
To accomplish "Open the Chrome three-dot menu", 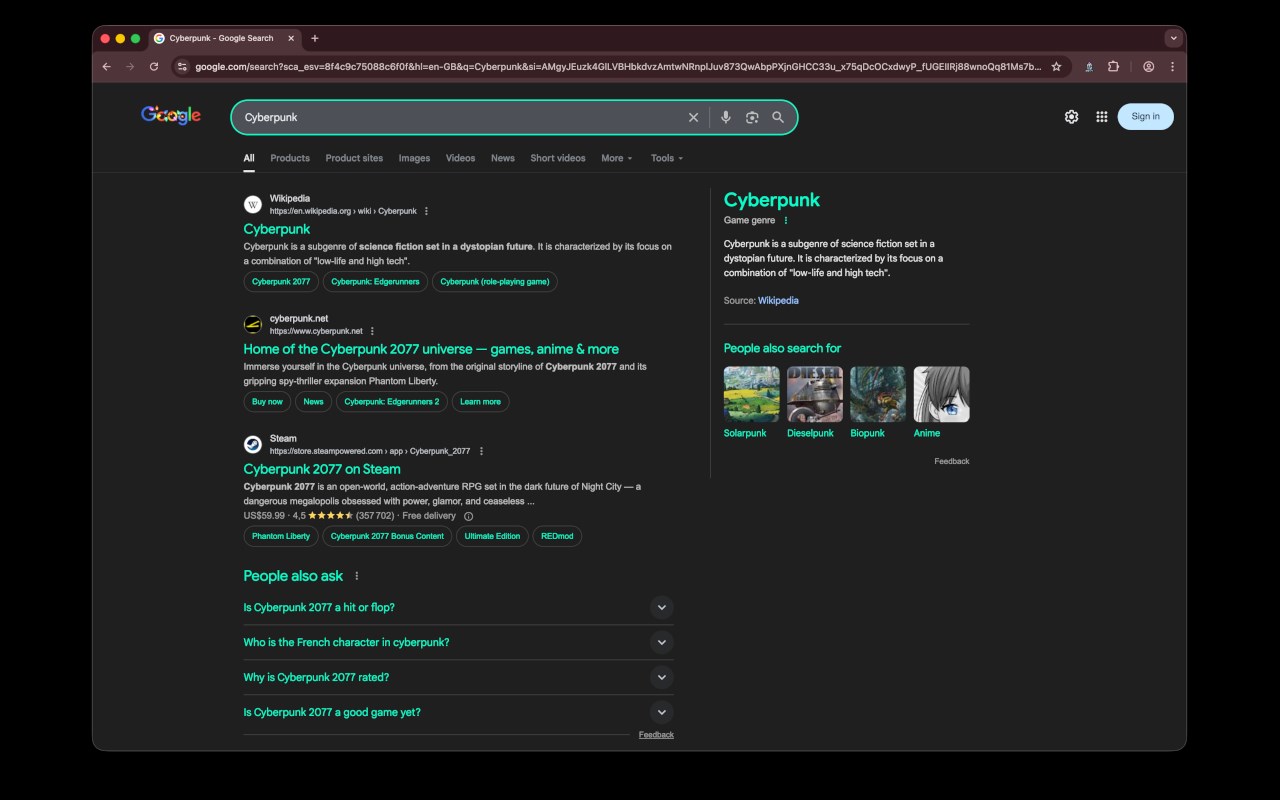I will [x=1172, y=67].
